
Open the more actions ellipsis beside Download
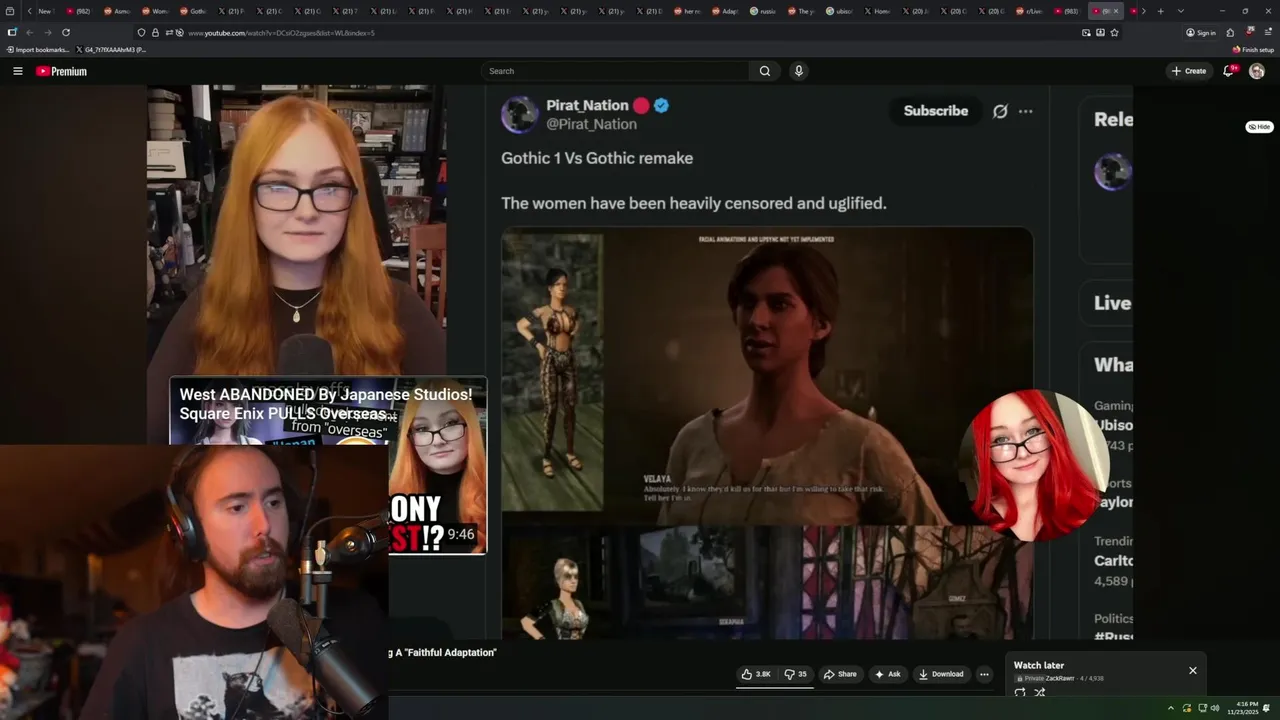[984, 674]
